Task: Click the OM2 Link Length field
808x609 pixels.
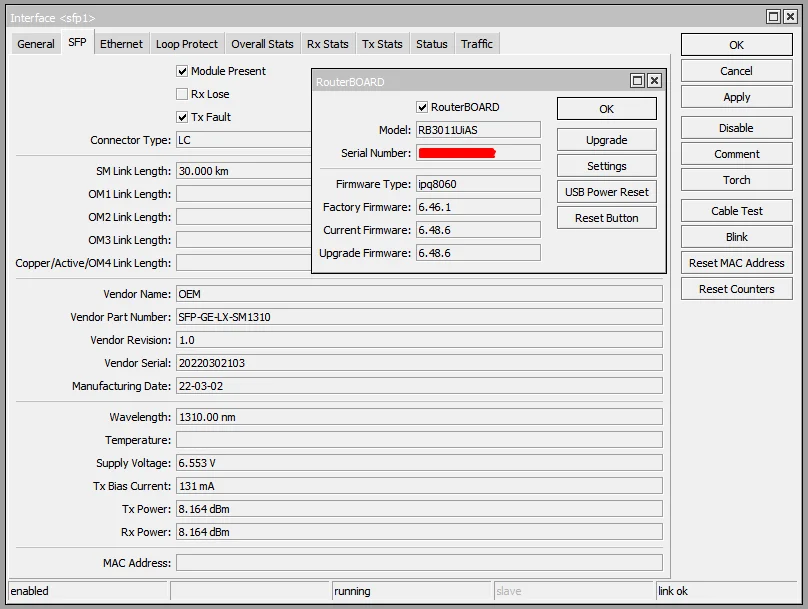Action: pos(244,217)
